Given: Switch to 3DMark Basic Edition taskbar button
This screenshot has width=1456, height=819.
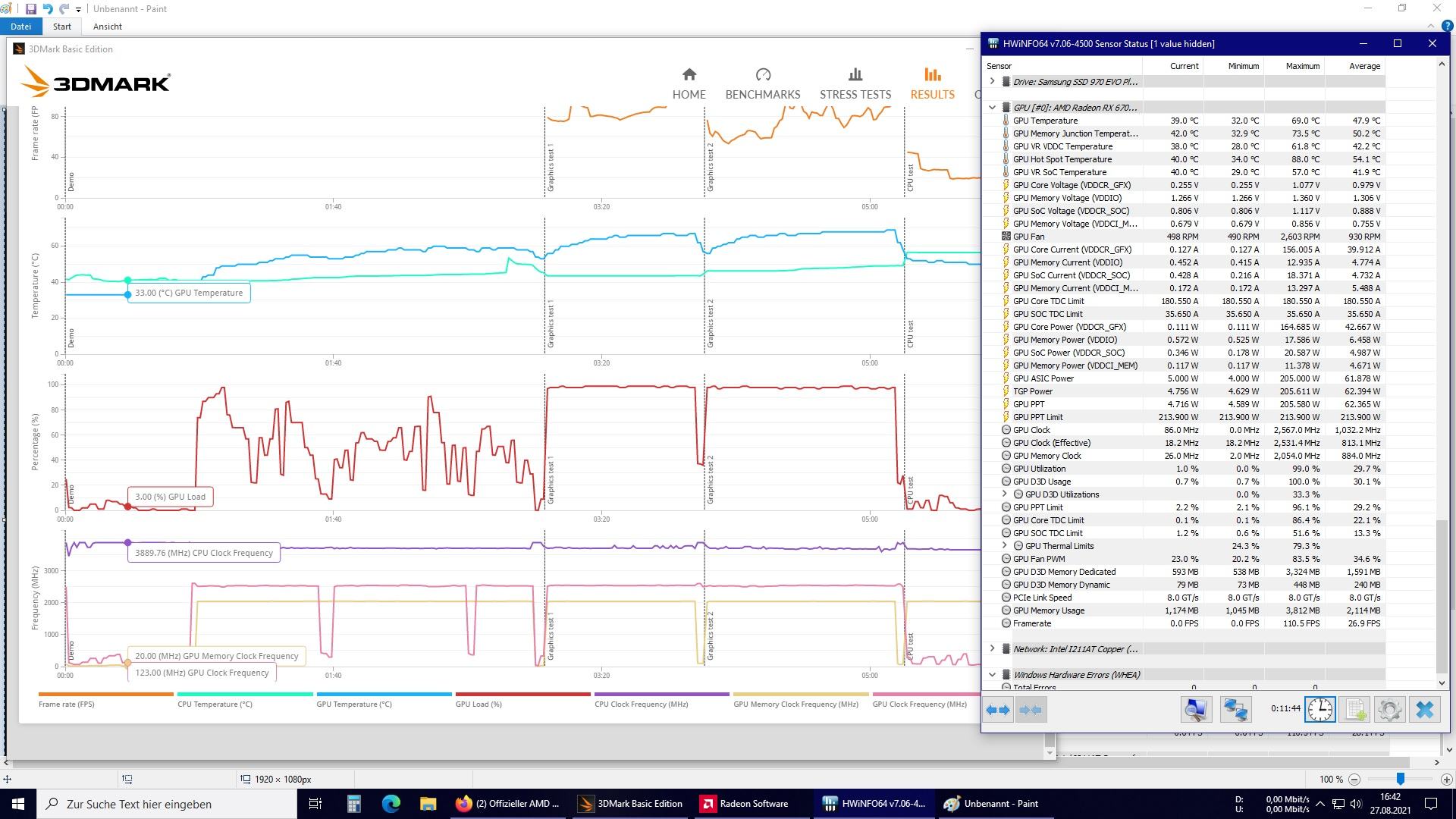Looking at the screenshot, I should pyautogui.click(x=630, y=804).
